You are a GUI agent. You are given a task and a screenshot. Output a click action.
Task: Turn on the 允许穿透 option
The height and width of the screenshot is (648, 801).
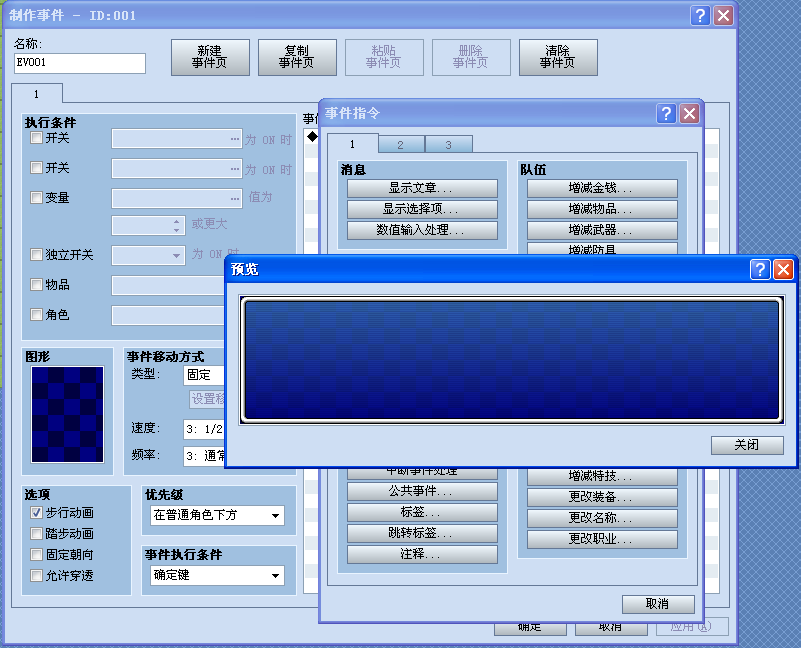[36, 575]
